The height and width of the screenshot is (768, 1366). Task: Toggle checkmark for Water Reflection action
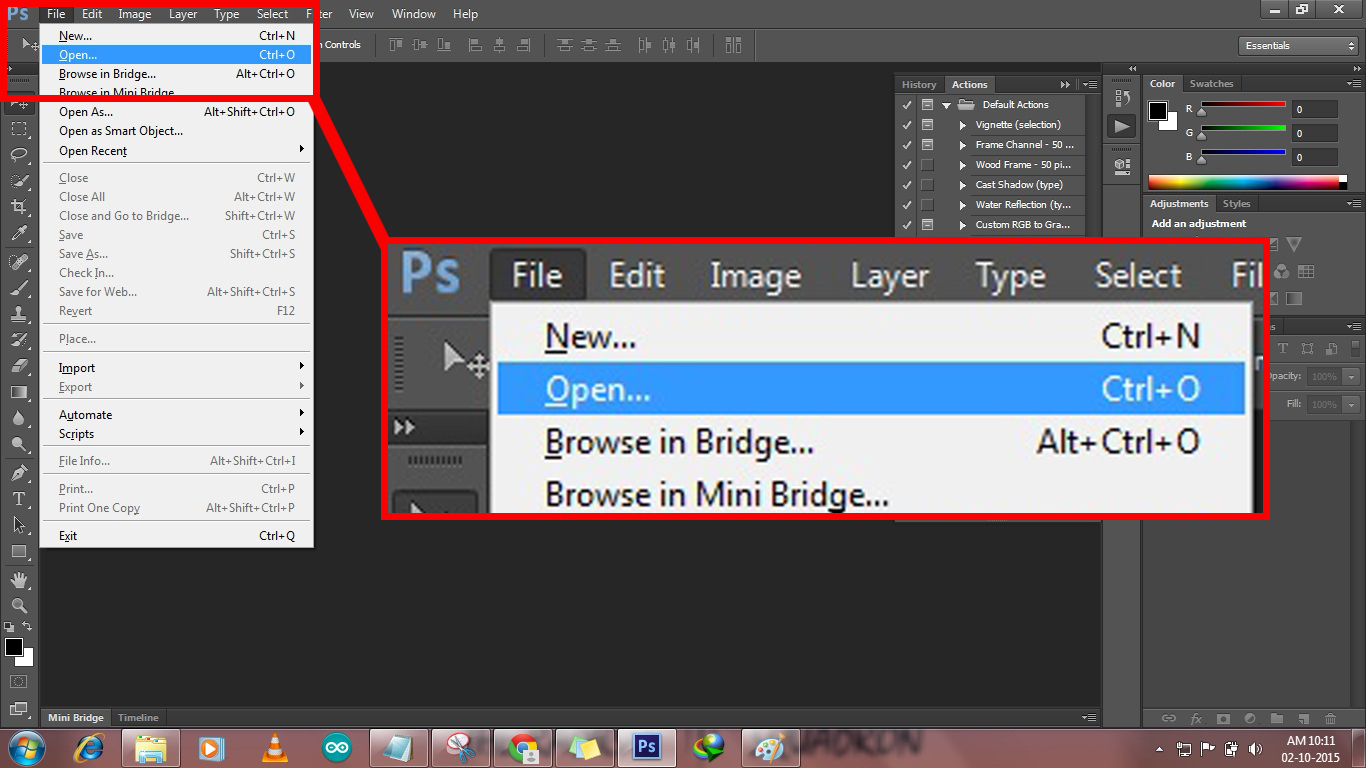[x=907, y=204]
